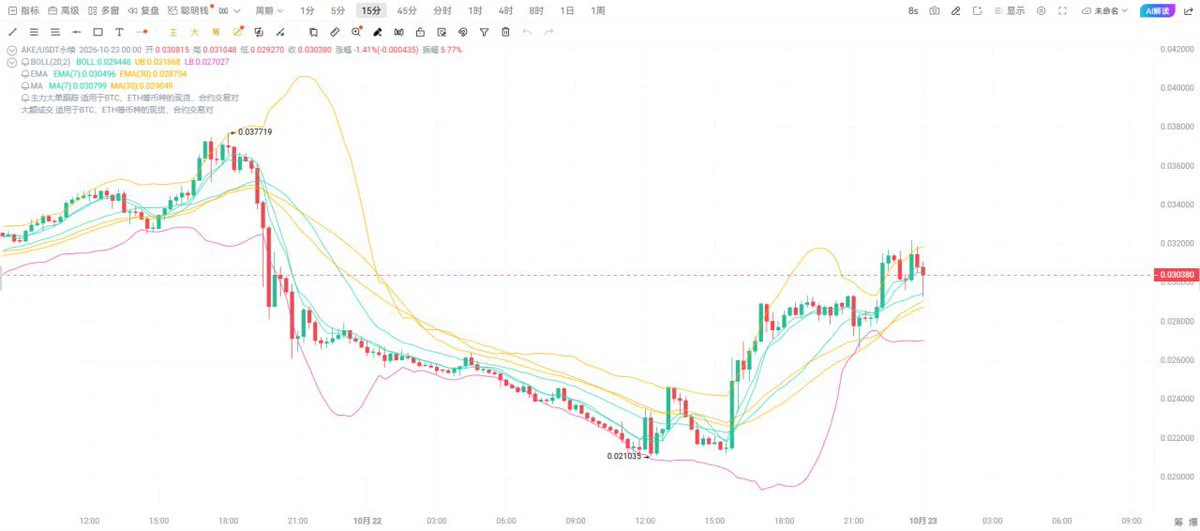Switch to the 1日 timeframe
The height and width of the screenshot is (531, 1200).
567,10
